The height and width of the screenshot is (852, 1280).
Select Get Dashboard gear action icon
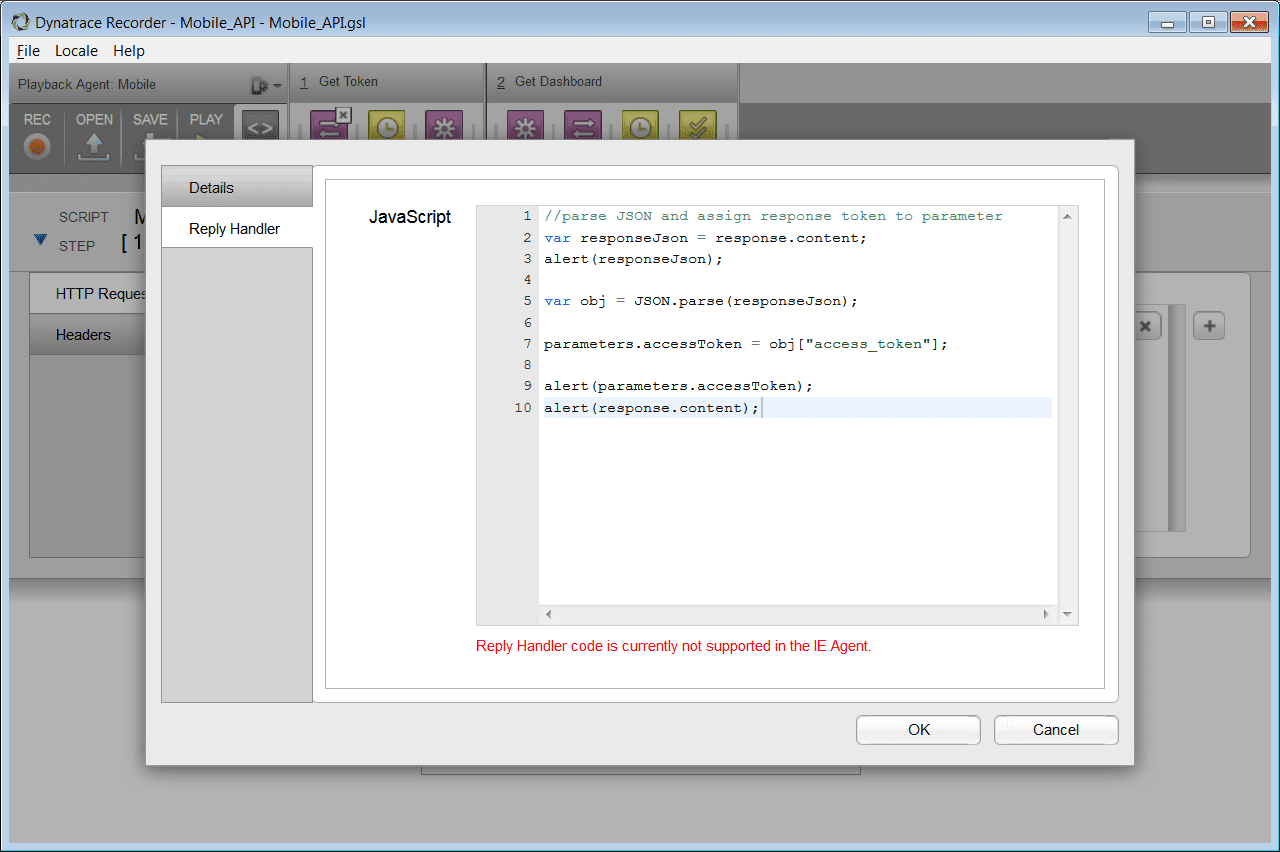click(525, 127)
